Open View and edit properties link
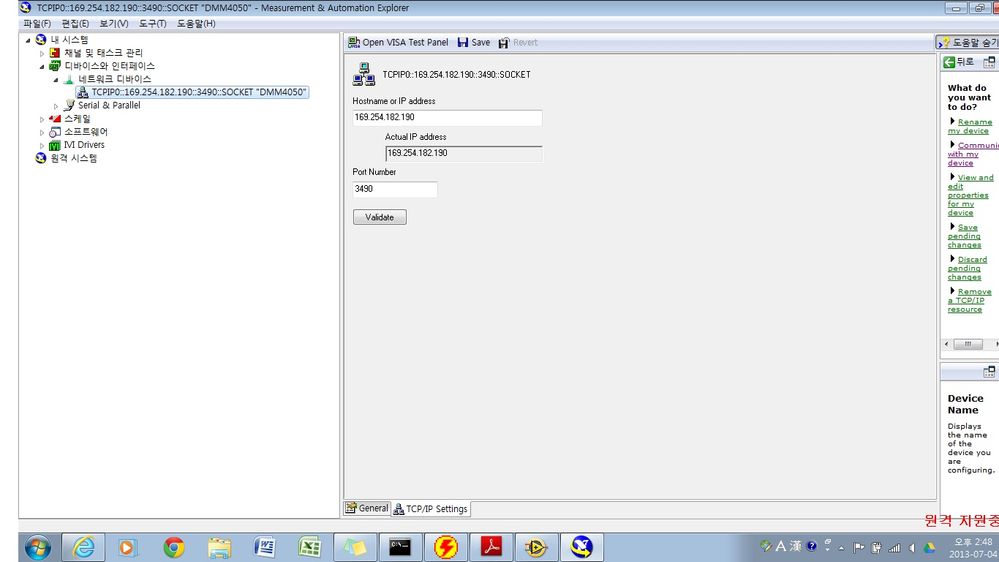Screen dimensions: 999x562 (x=970, y=195)
